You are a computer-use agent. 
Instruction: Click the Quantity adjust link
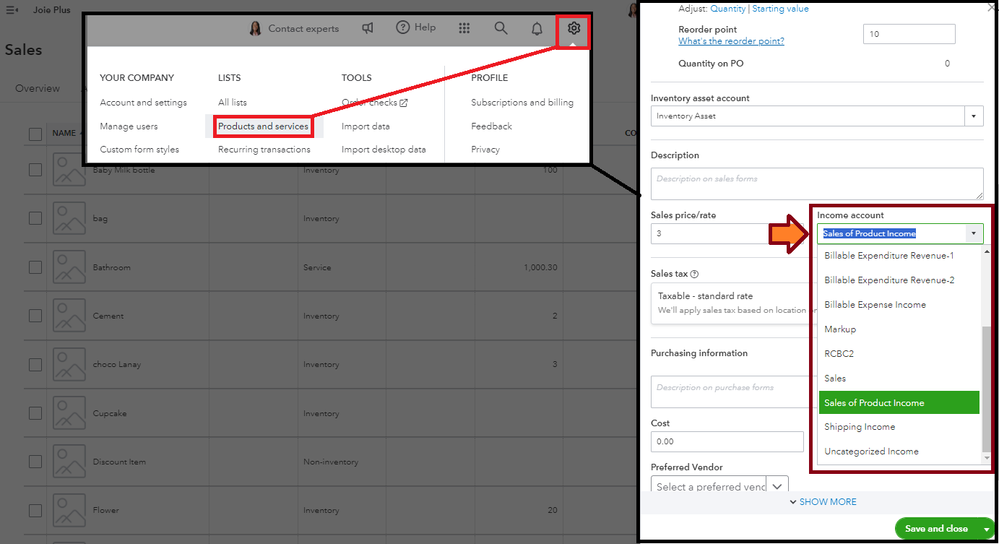tap(728, 9)
